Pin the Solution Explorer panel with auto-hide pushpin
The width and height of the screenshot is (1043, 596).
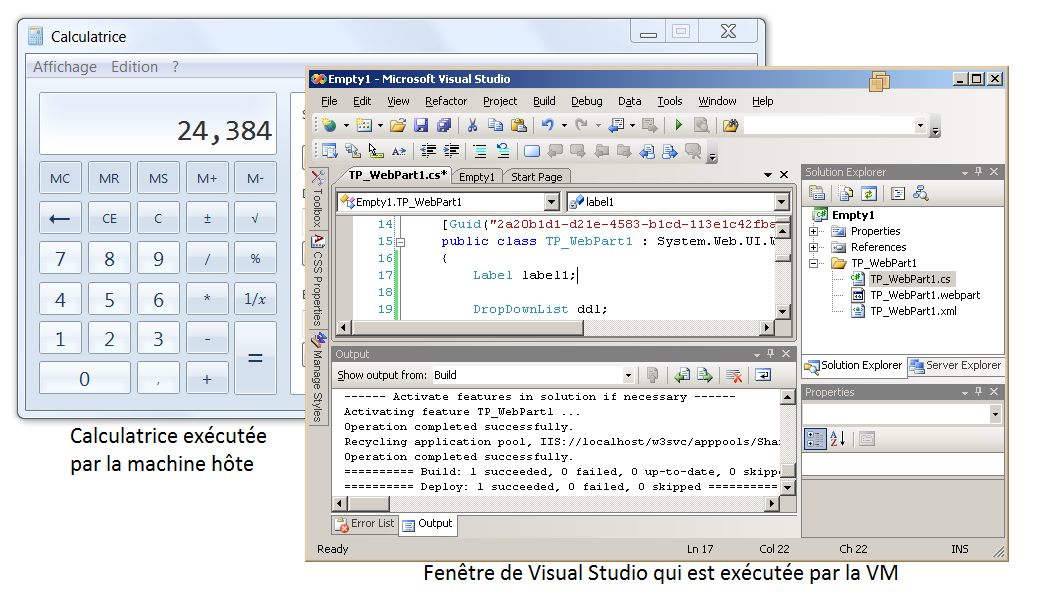(x=978, y=172)
